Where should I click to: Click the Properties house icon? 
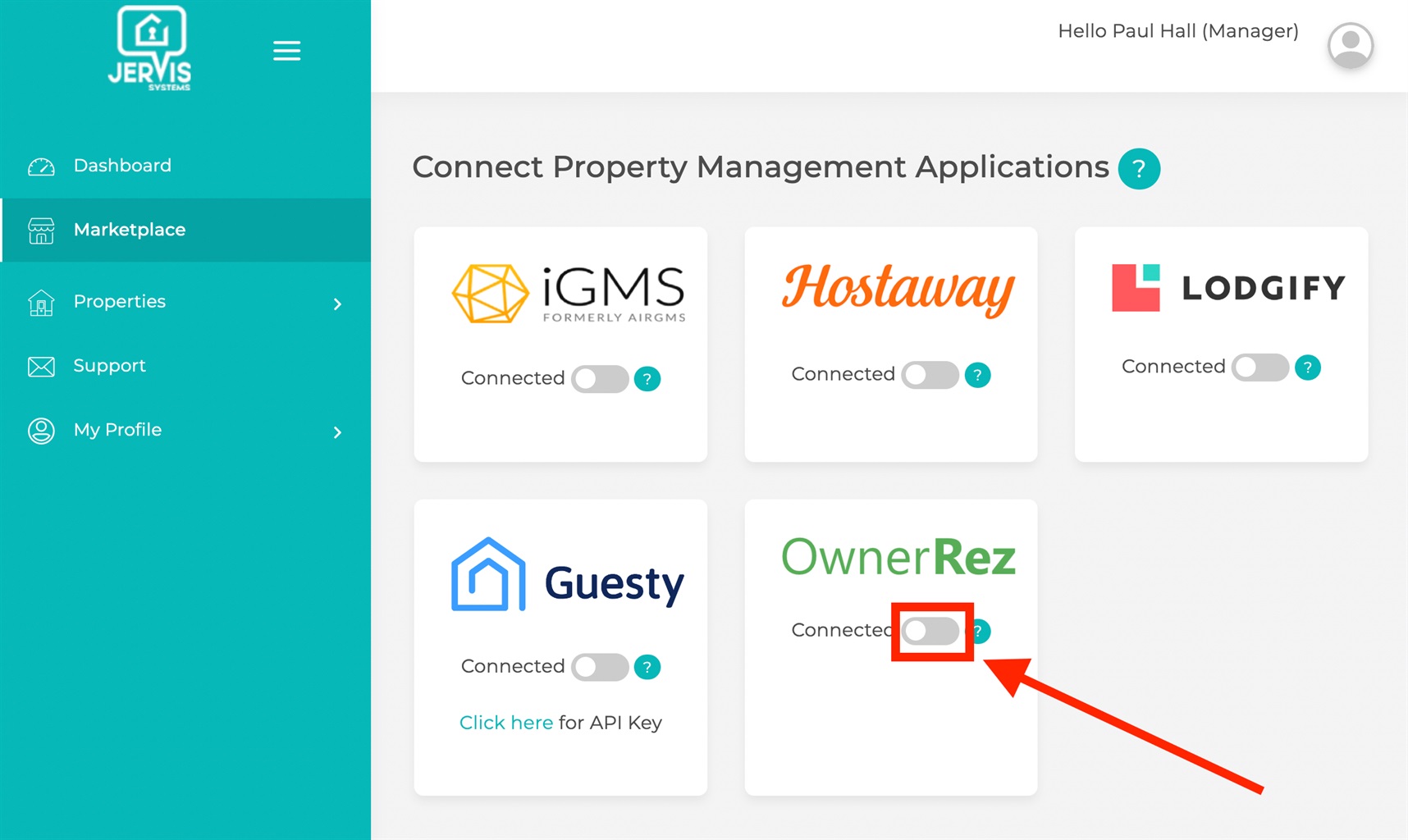(x=40, y=302)
